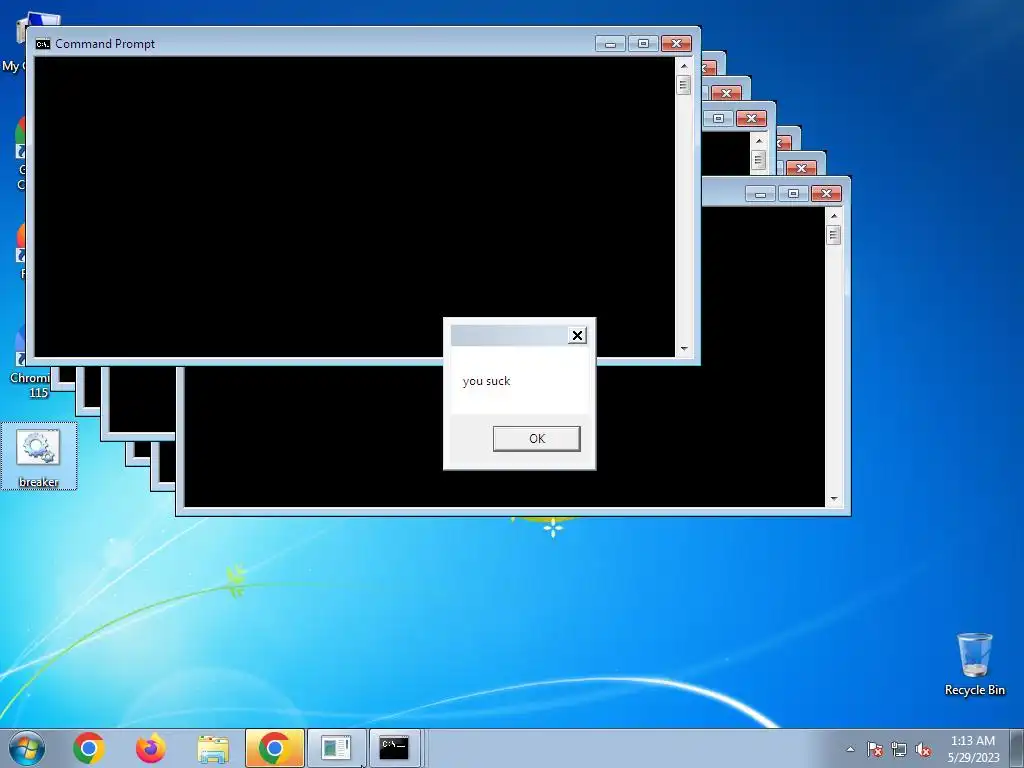Launch Firefox from the taskbar

150,748
